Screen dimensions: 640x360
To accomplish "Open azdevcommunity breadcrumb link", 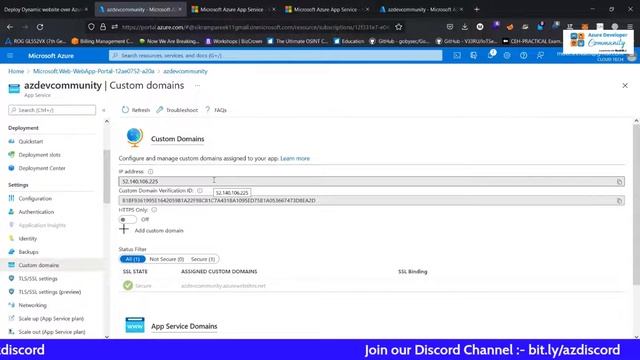I will (185, 71).
